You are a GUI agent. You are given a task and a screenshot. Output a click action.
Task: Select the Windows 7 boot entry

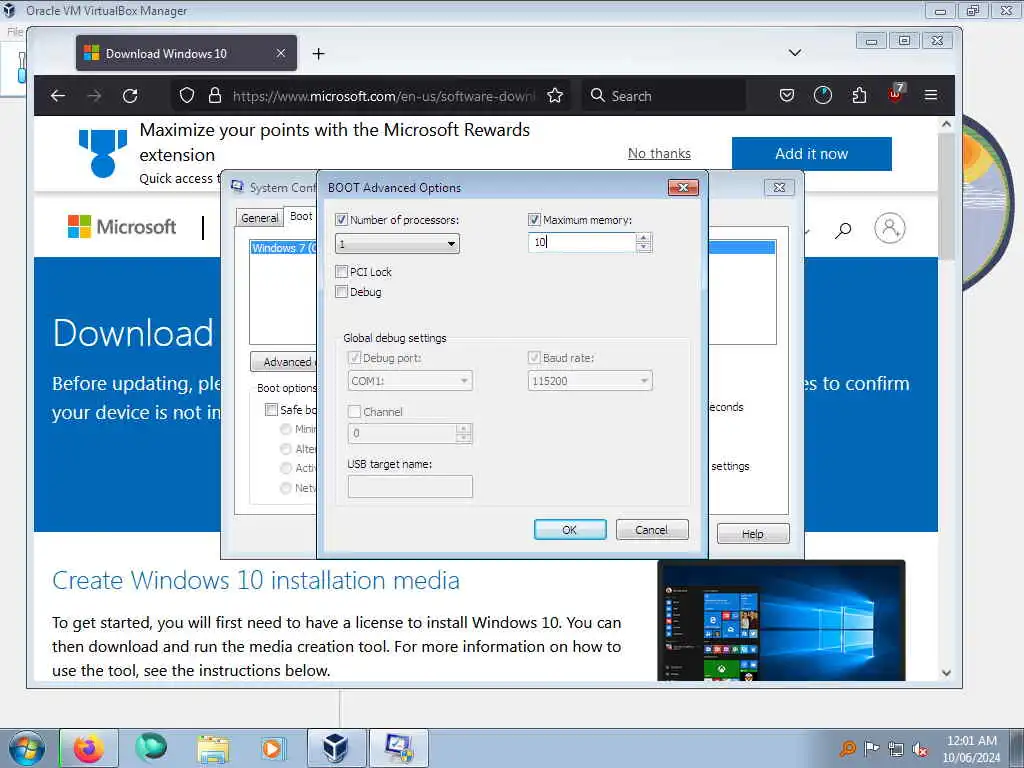tap(283, 248)
